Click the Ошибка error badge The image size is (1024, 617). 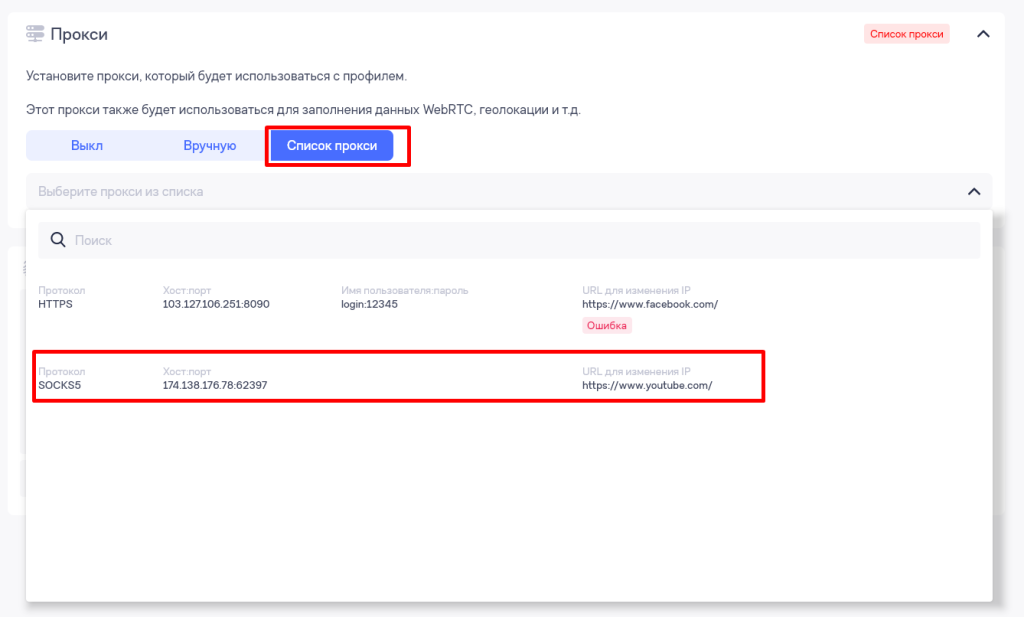coord(607,325)
